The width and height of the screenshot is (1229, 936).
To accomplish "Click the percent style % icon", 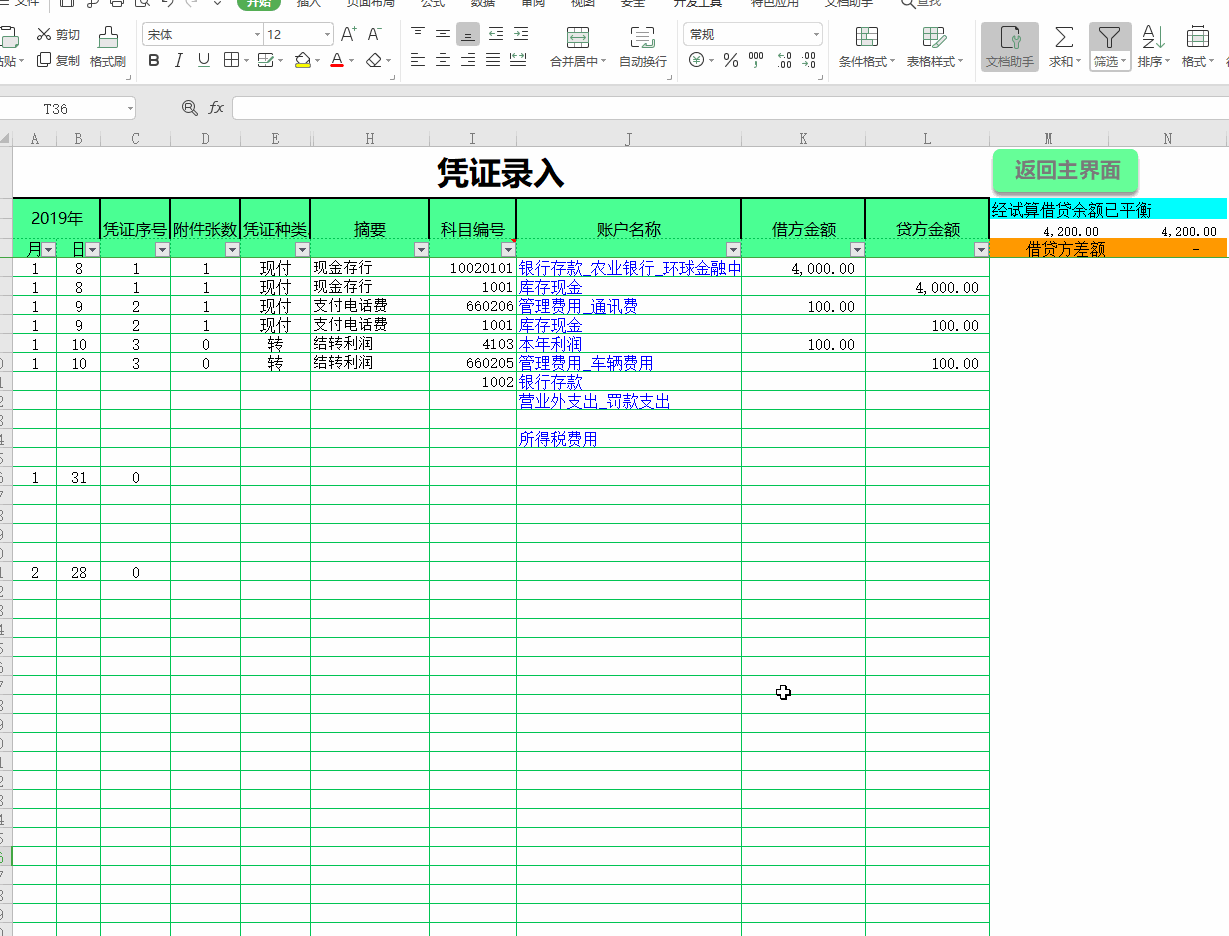I will coord(731,59).
